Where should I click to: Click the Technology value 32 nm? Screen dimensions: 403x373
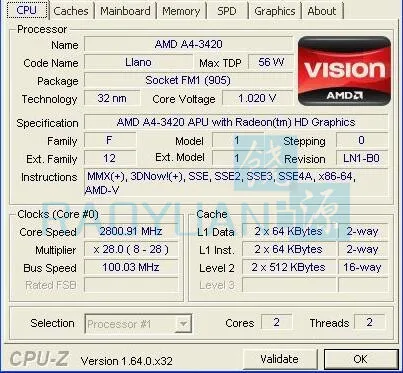coord(112,98)
